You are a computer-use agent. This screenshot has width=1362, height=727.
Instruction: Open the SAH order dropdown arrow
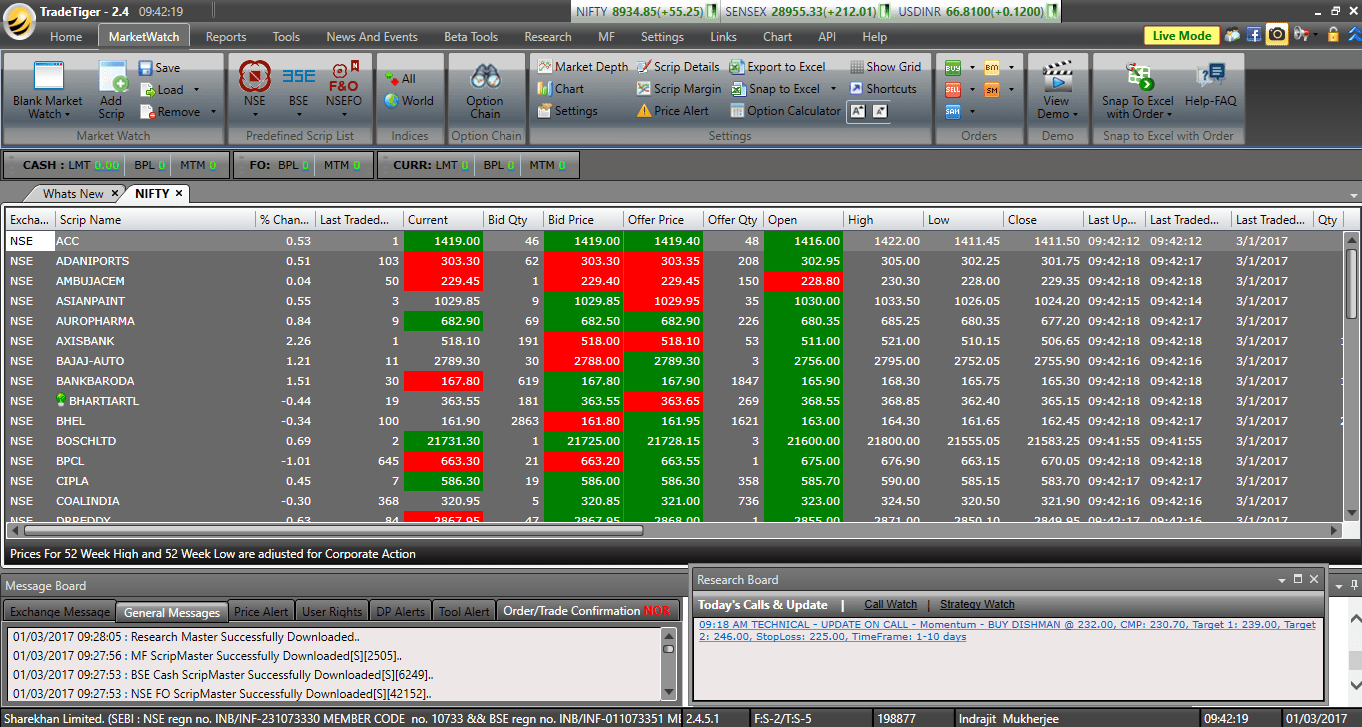coord(971,112)
